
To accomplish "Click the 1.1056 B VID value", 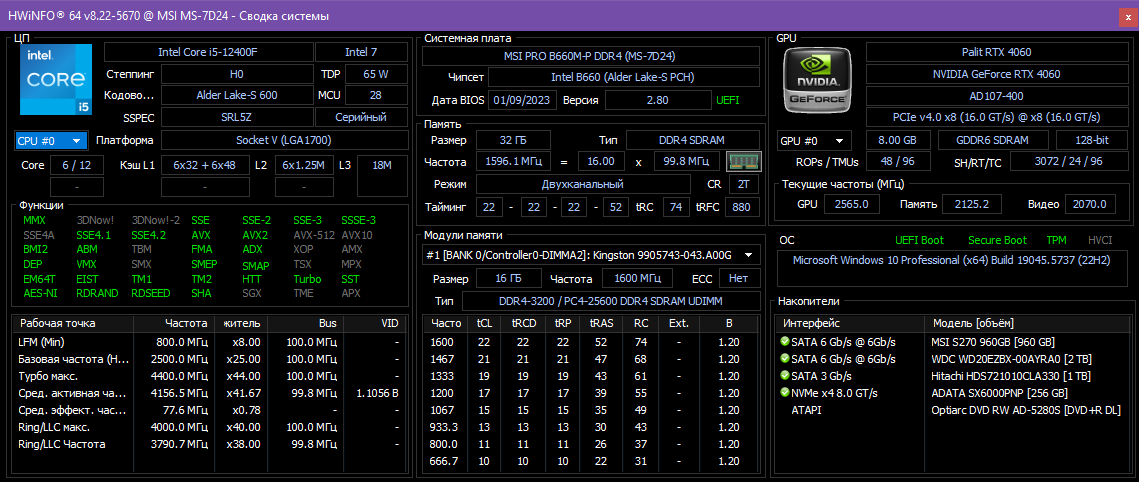I will (x=378, y=393).
